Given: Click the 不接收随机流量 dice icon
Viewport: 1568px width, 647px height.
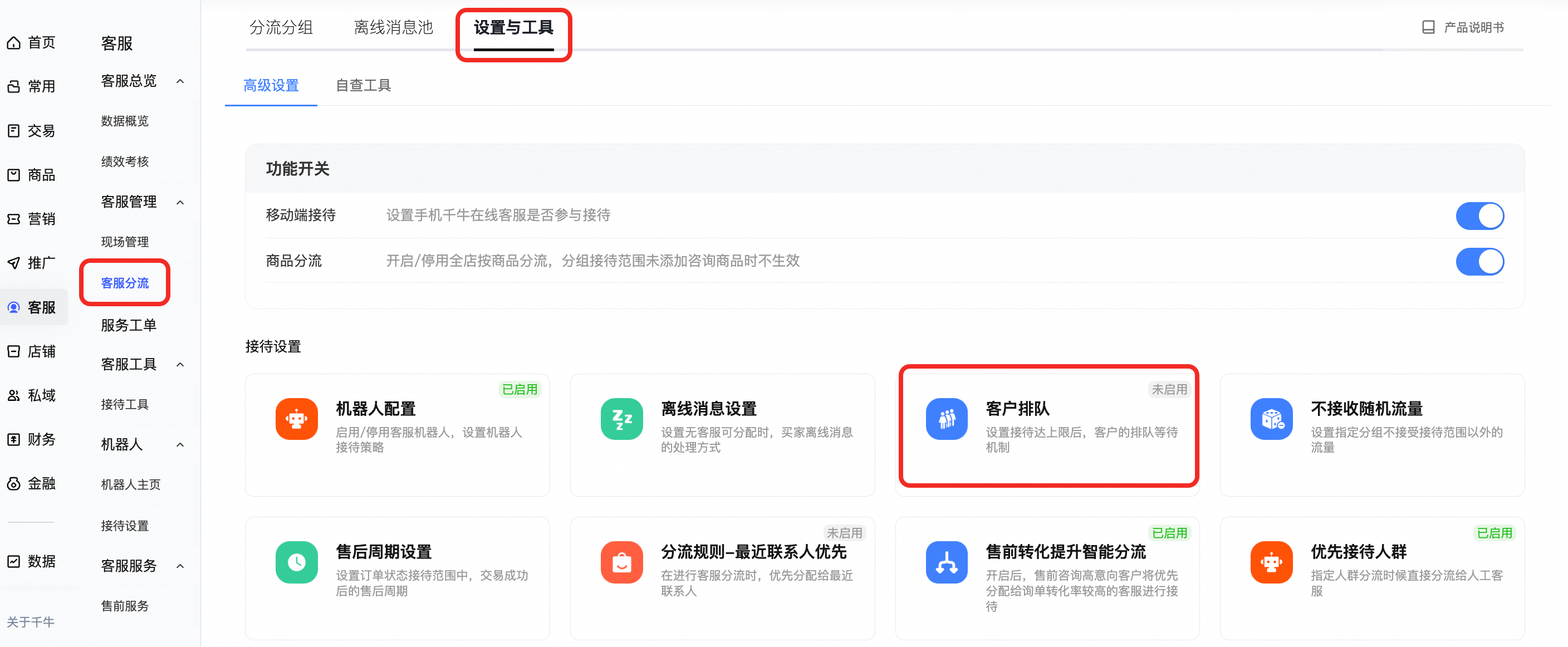Looking at the screenshot, I should pos(1272,419).
